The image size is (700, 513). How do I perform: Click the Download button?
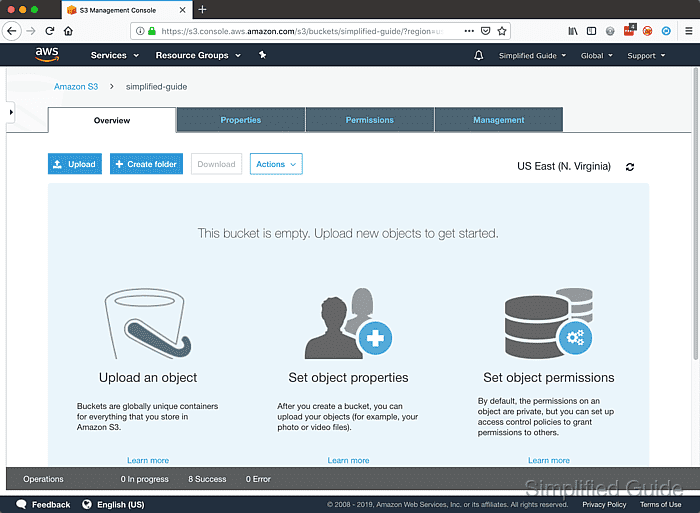pos(217,164)
